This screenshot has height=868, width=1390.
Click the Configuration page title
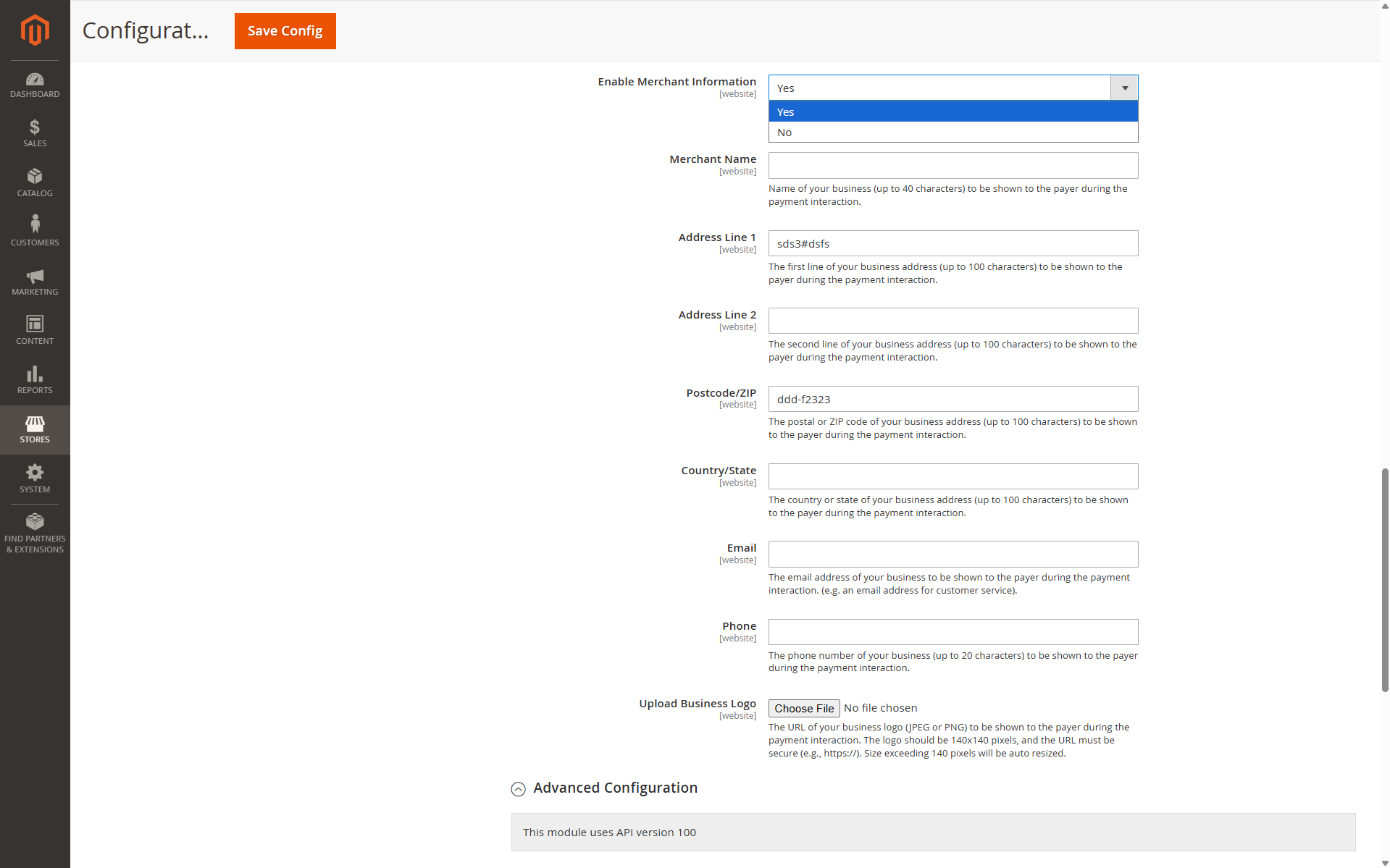point(146,30)
